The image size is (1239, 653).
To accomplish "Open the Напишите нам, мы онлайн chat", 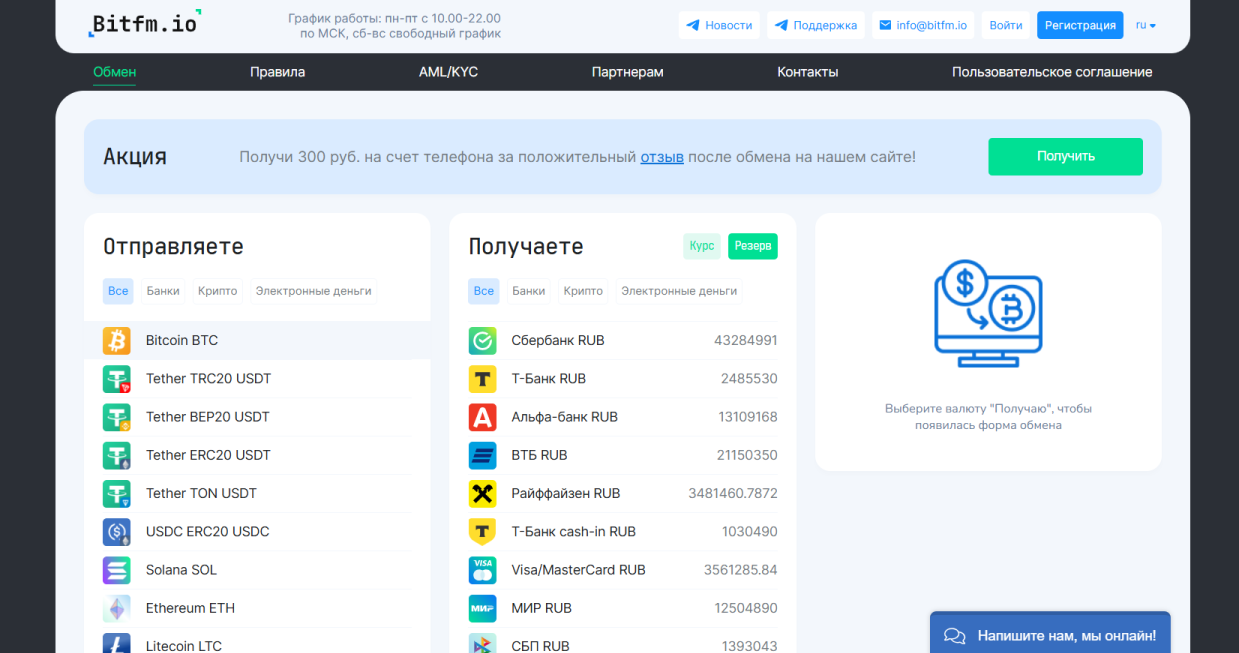I will coord(1050,634).
